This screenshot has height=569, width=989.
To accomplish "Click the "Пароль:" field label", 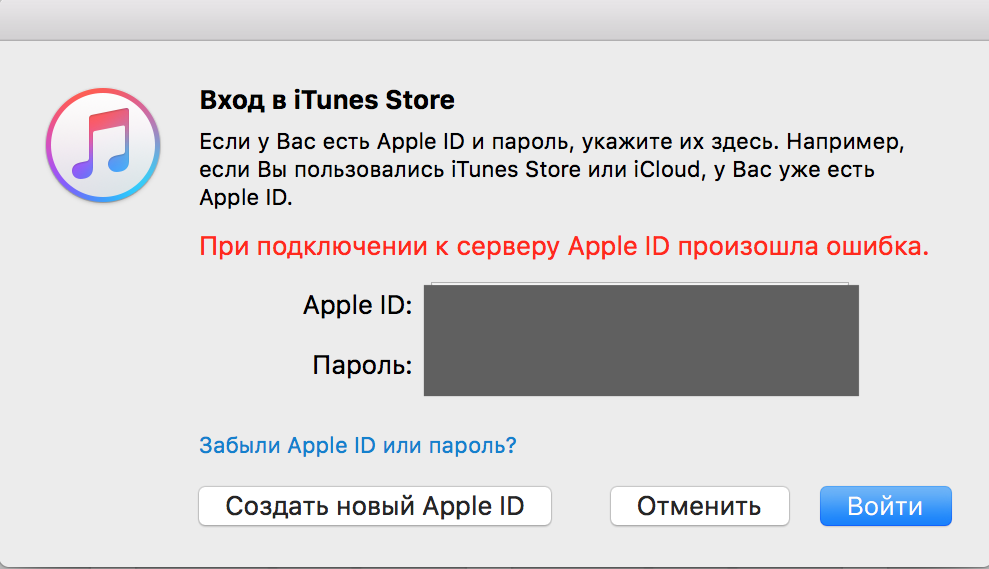I will pyautogui.click(x=362, y=365).
